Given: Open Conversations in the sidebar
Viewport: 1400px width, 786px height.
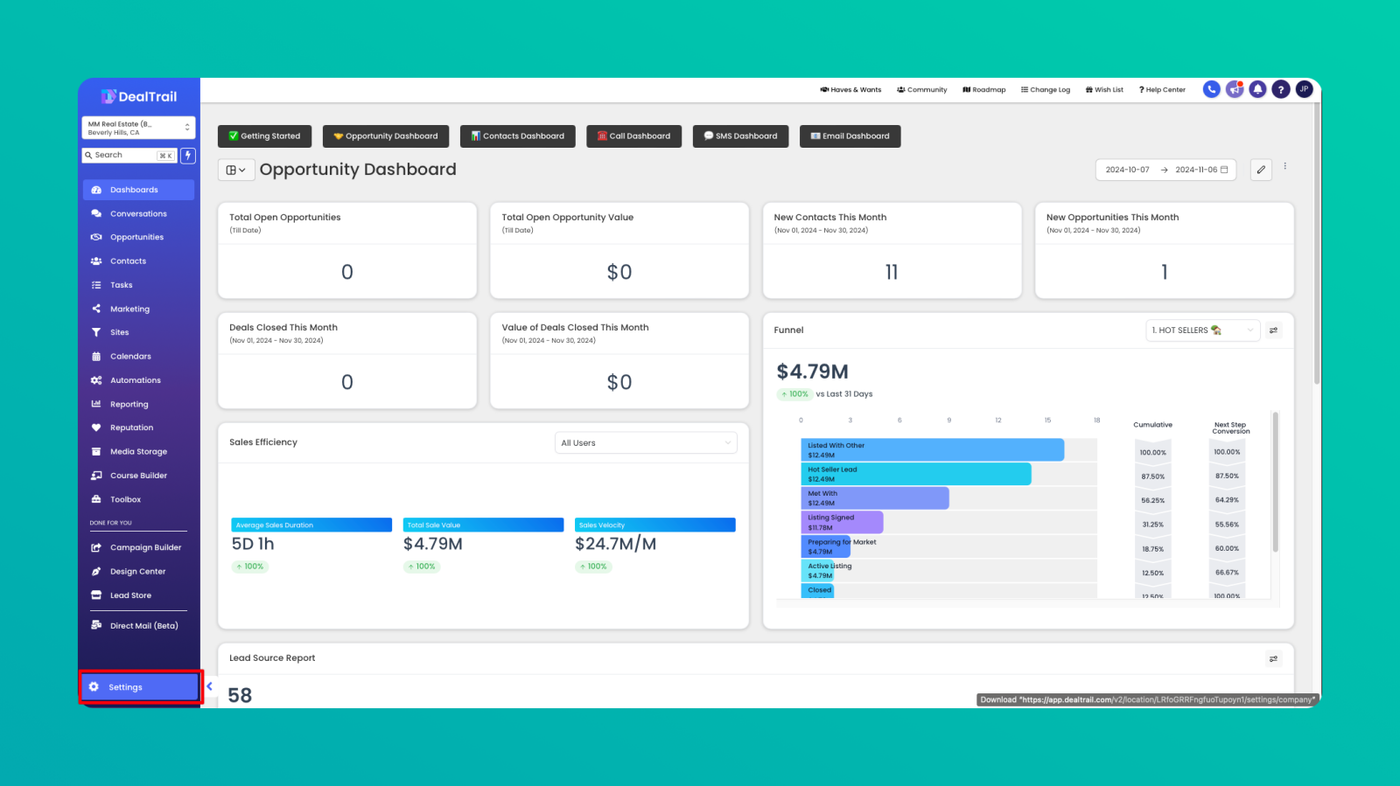Looking at the screenshot, I should tap(138, 214).
